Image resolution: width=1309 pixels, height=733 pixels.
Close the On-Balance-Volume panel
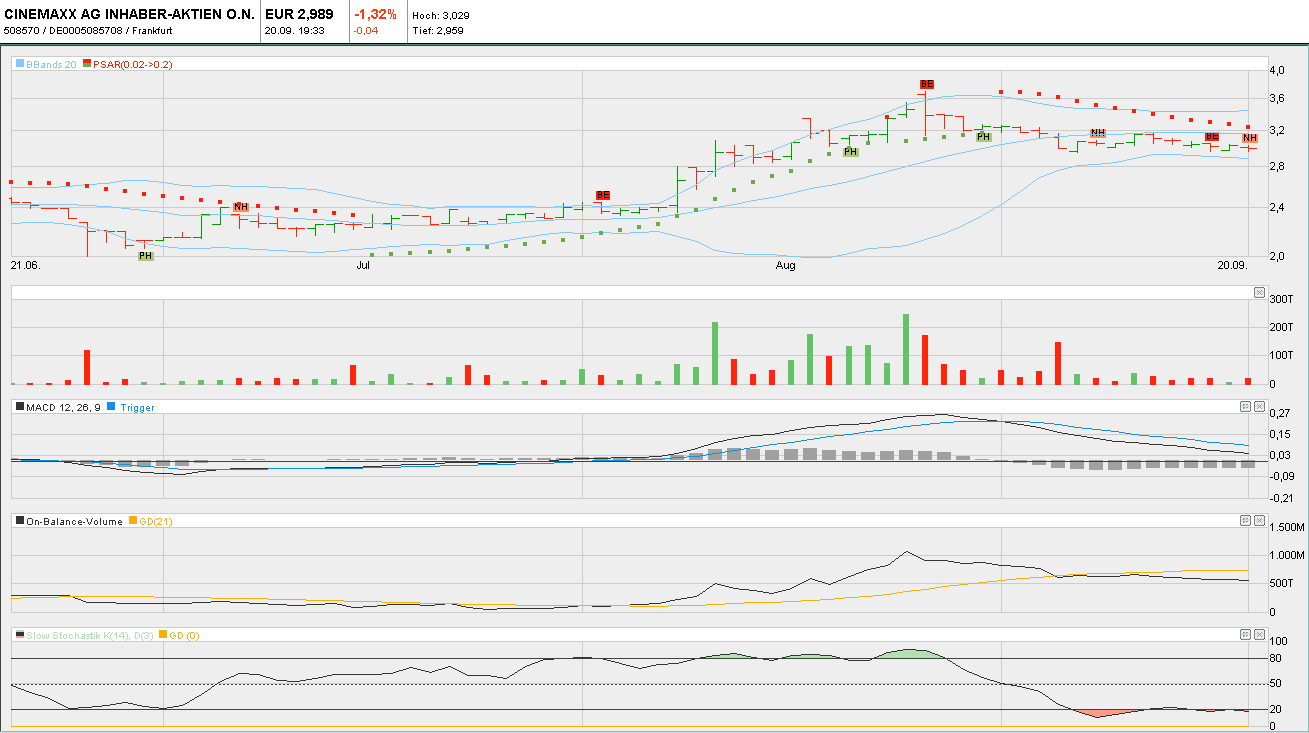tap(1259, 520)
